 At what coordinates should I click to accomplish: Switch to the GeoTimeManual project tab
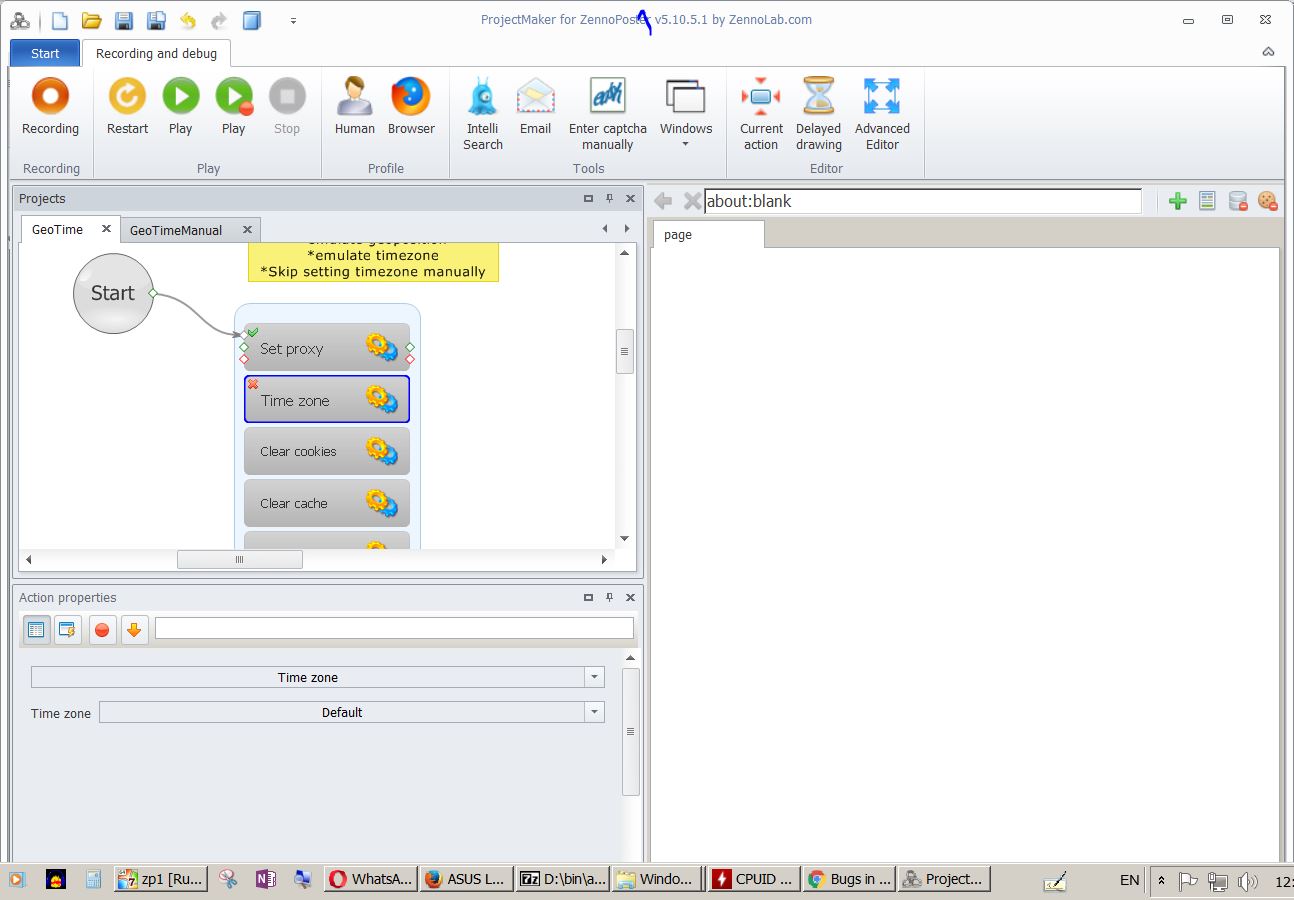click(x=176, y=230)
